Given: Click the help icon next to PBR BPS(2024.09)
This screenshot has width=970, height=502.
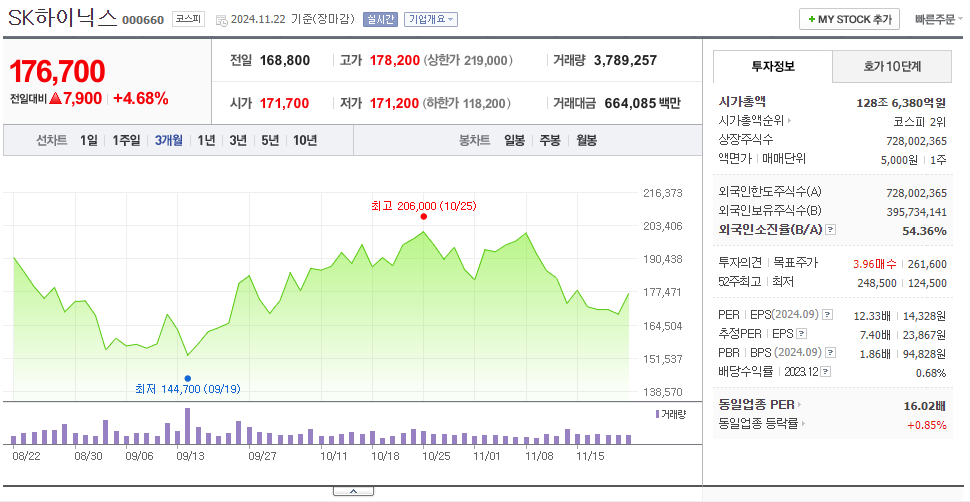Looking at the screenshot, I should [x=831, y=352].
